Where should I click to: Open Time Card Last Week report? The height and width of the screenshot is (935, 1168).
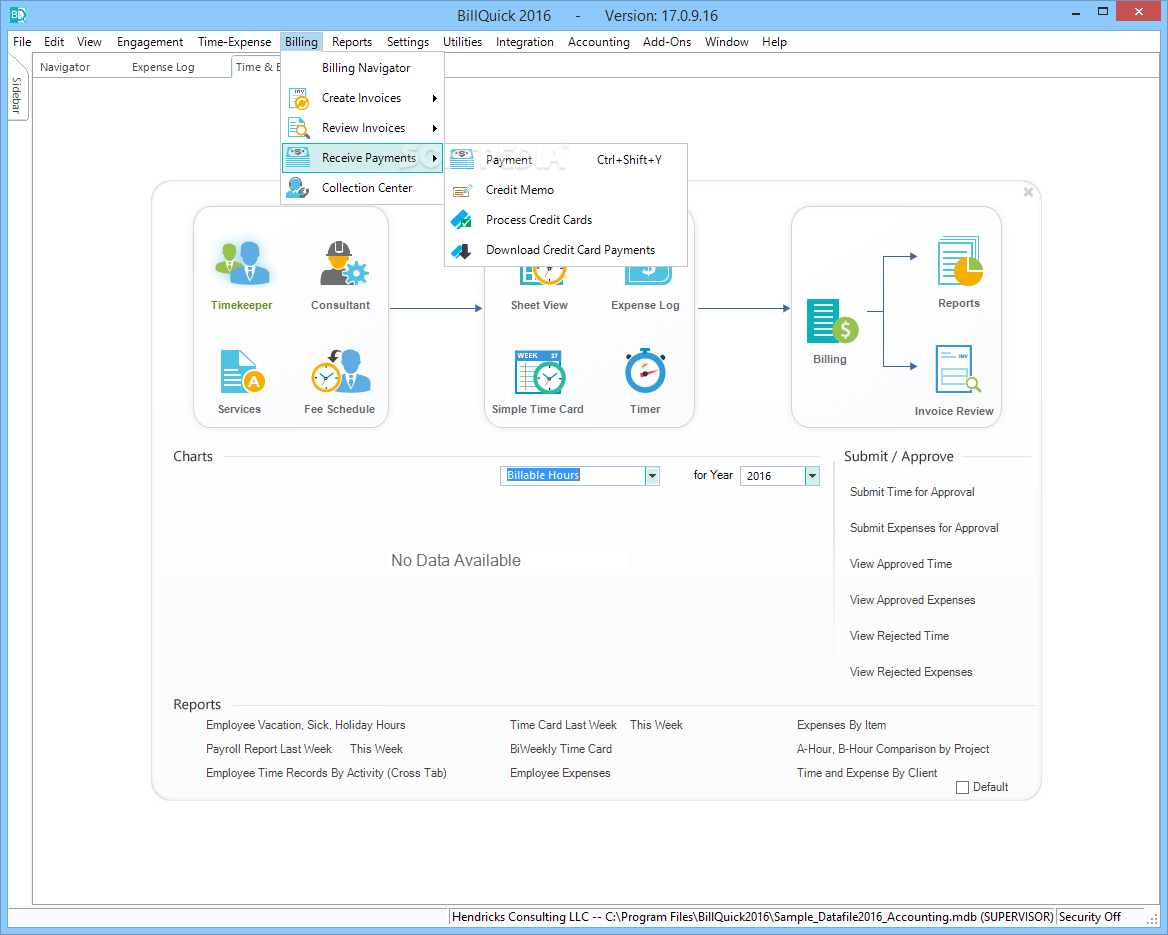coord(563,725)
